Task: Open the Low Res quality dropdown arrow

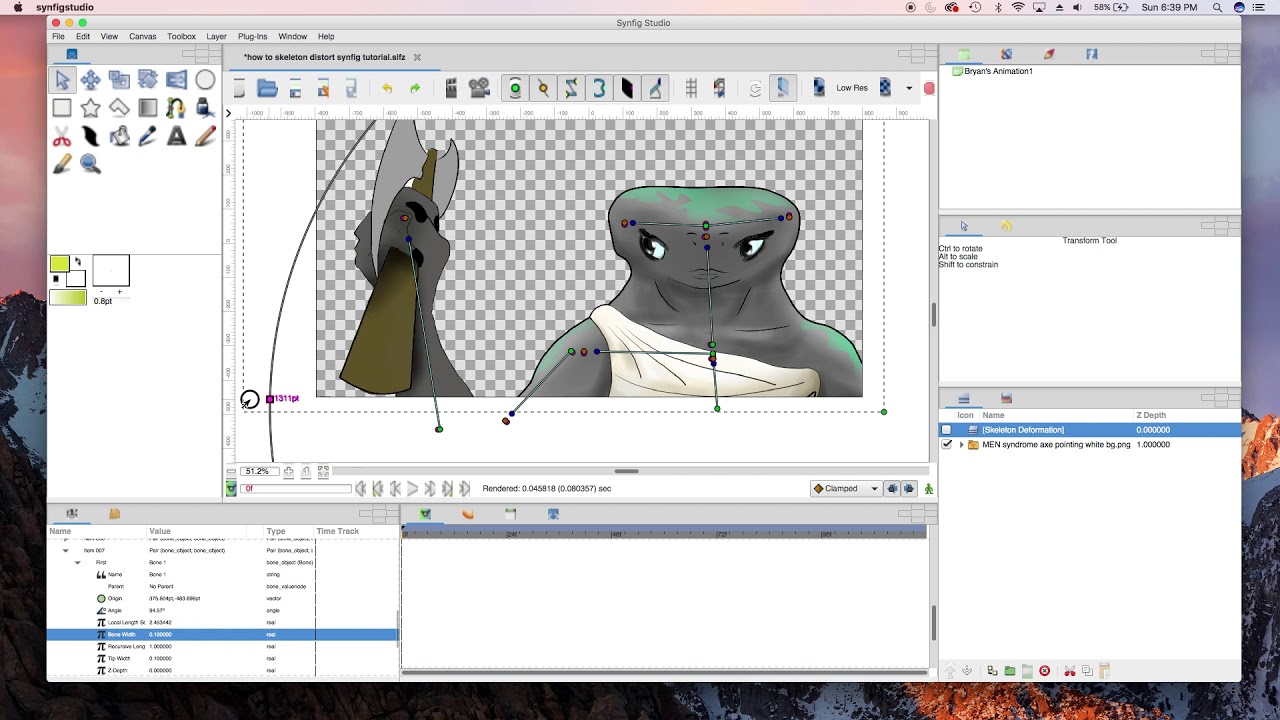Action: point(909,88)
